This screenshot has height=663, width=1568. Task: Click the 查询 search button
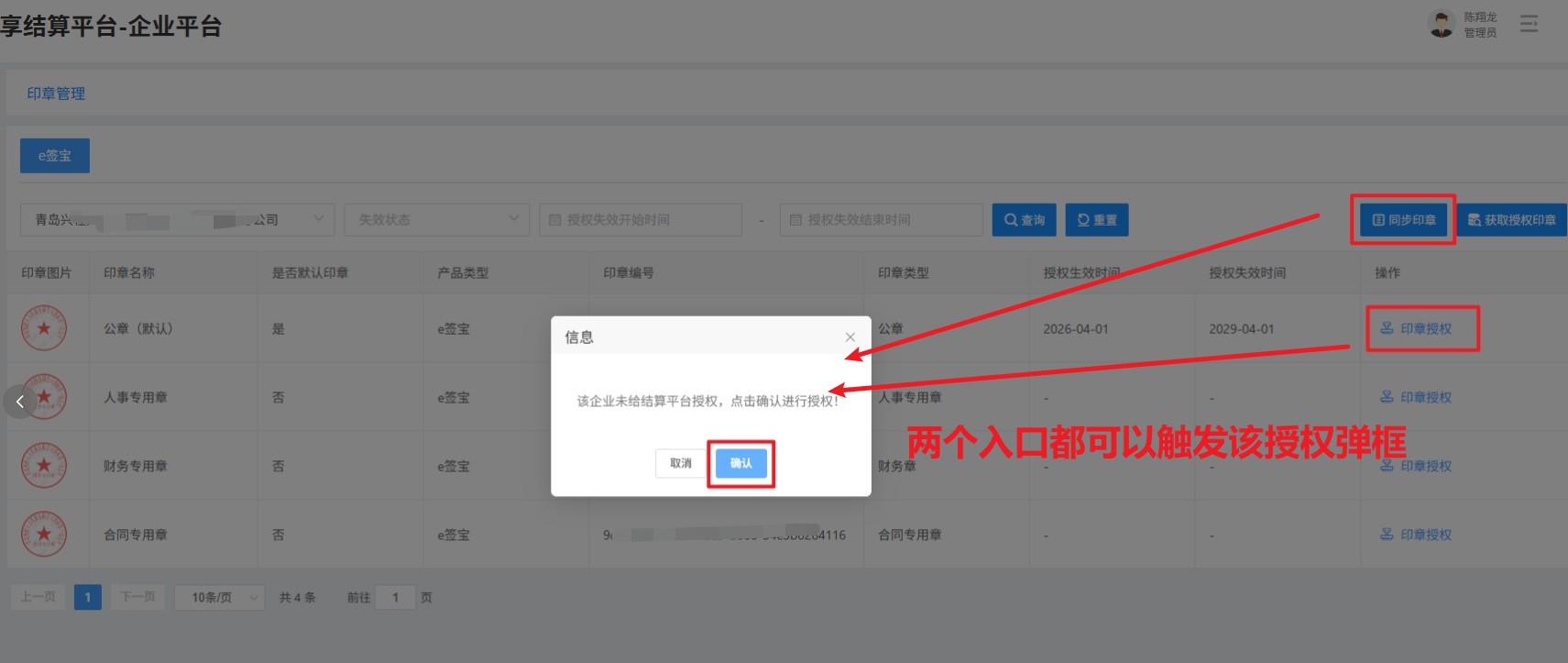click(x=1025, y=220)
